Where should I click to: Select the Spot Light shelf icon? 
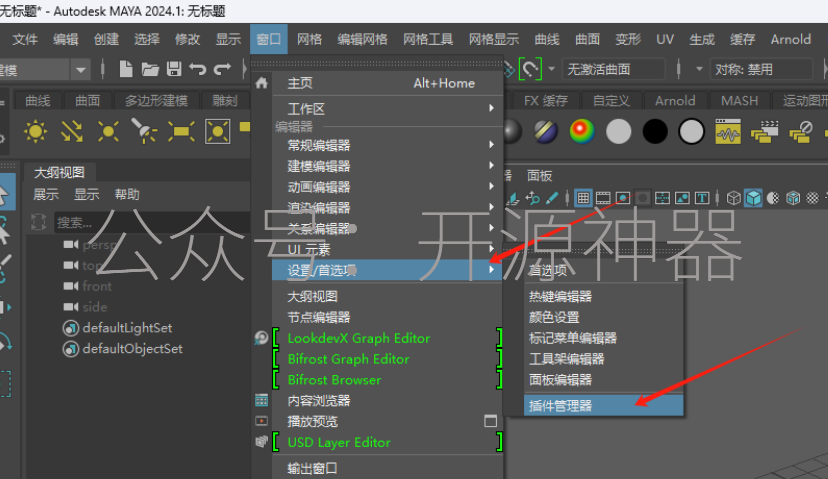pos(145,131)
